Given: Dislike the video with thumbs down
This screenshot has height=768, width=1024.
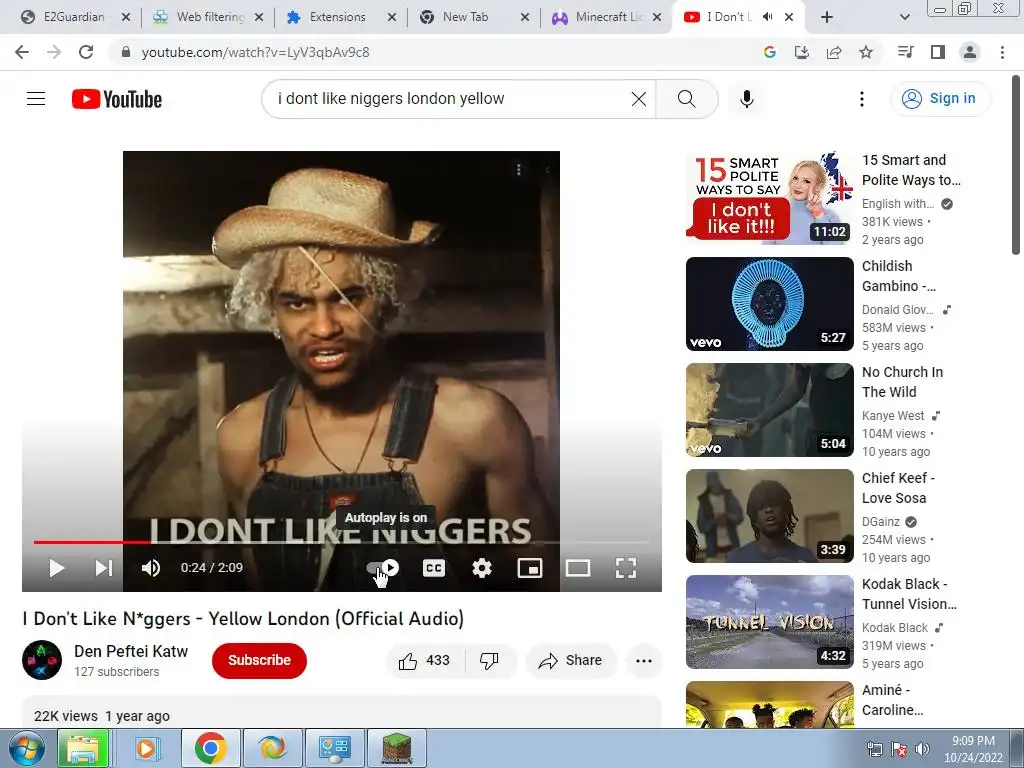Looking at the screenshot, I should [489, 661].
